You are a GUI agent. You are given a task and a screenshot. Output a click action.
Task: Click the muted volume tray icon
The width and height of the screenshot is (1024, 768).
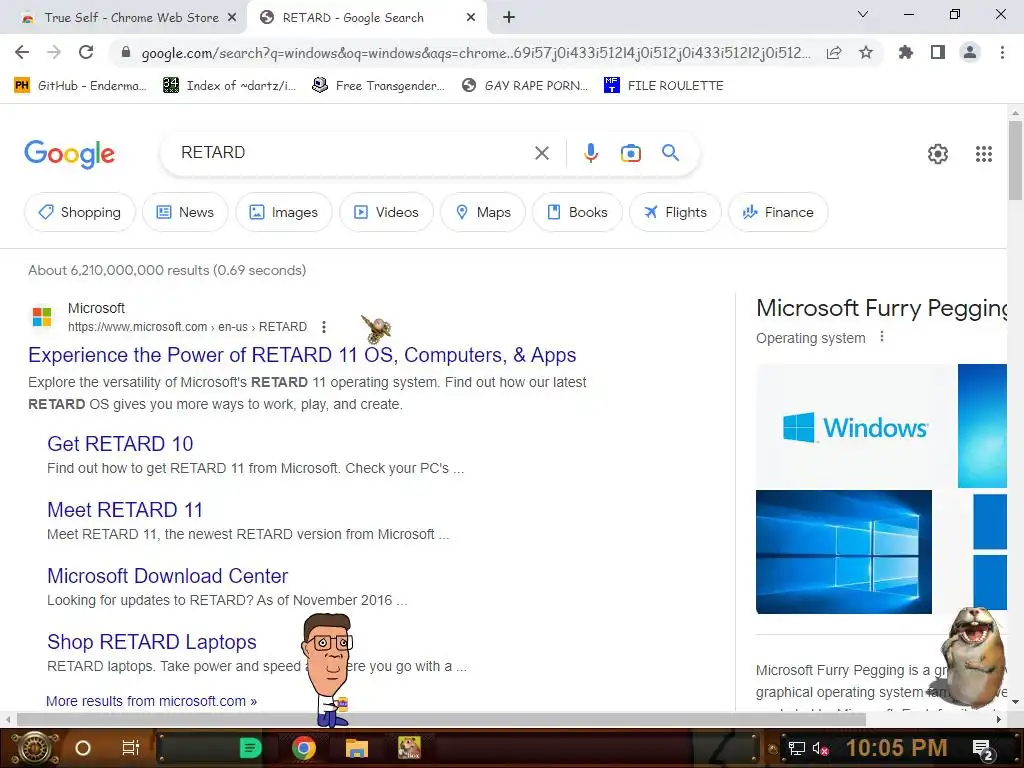tap(821, 748)
